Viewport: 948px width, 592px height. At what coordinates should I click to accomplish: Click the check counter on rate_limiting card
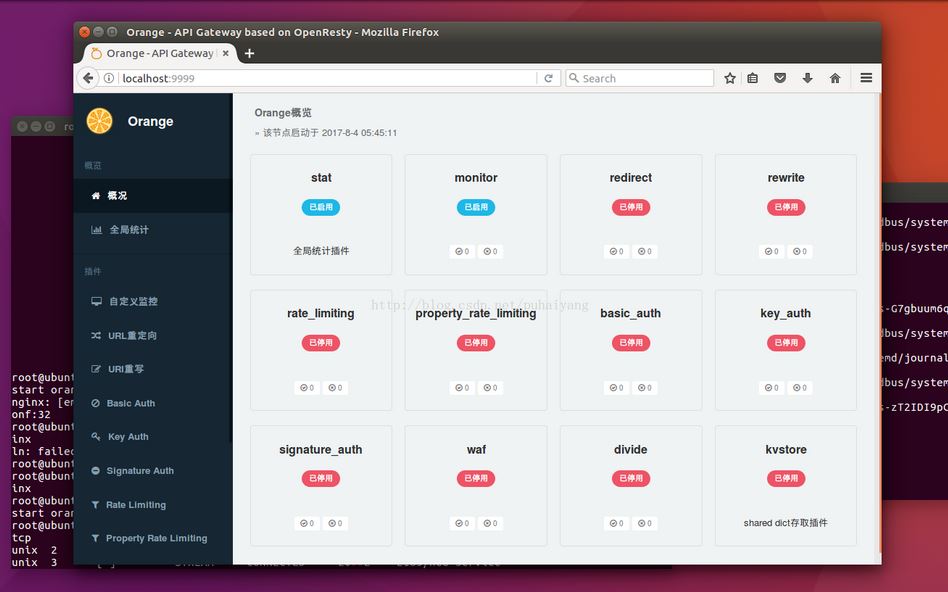pos(307,388)
